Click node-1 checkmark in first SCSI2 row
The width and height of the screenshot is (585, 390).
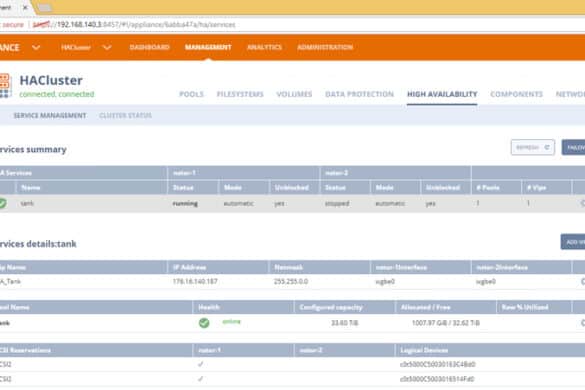point(200,364)
